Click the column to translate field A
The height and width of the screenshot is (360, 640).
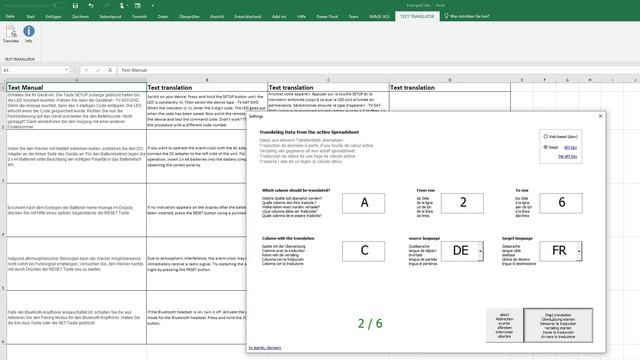click(364, 203)
